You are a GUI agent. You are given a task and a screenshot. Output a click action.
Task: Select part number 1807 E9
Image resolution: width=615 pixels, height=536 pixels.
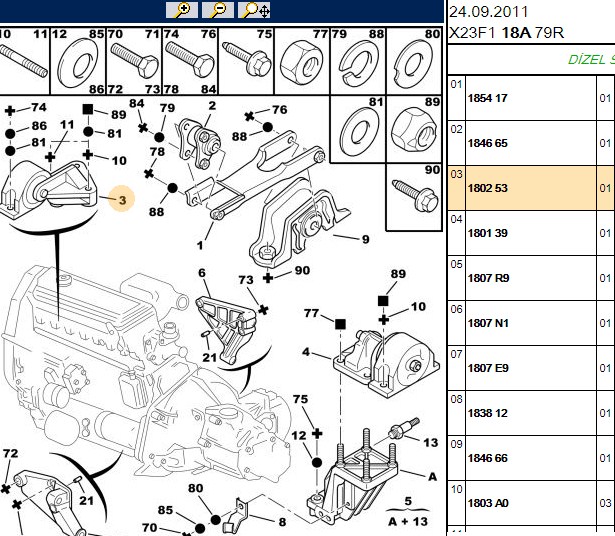tap(488, 368)
